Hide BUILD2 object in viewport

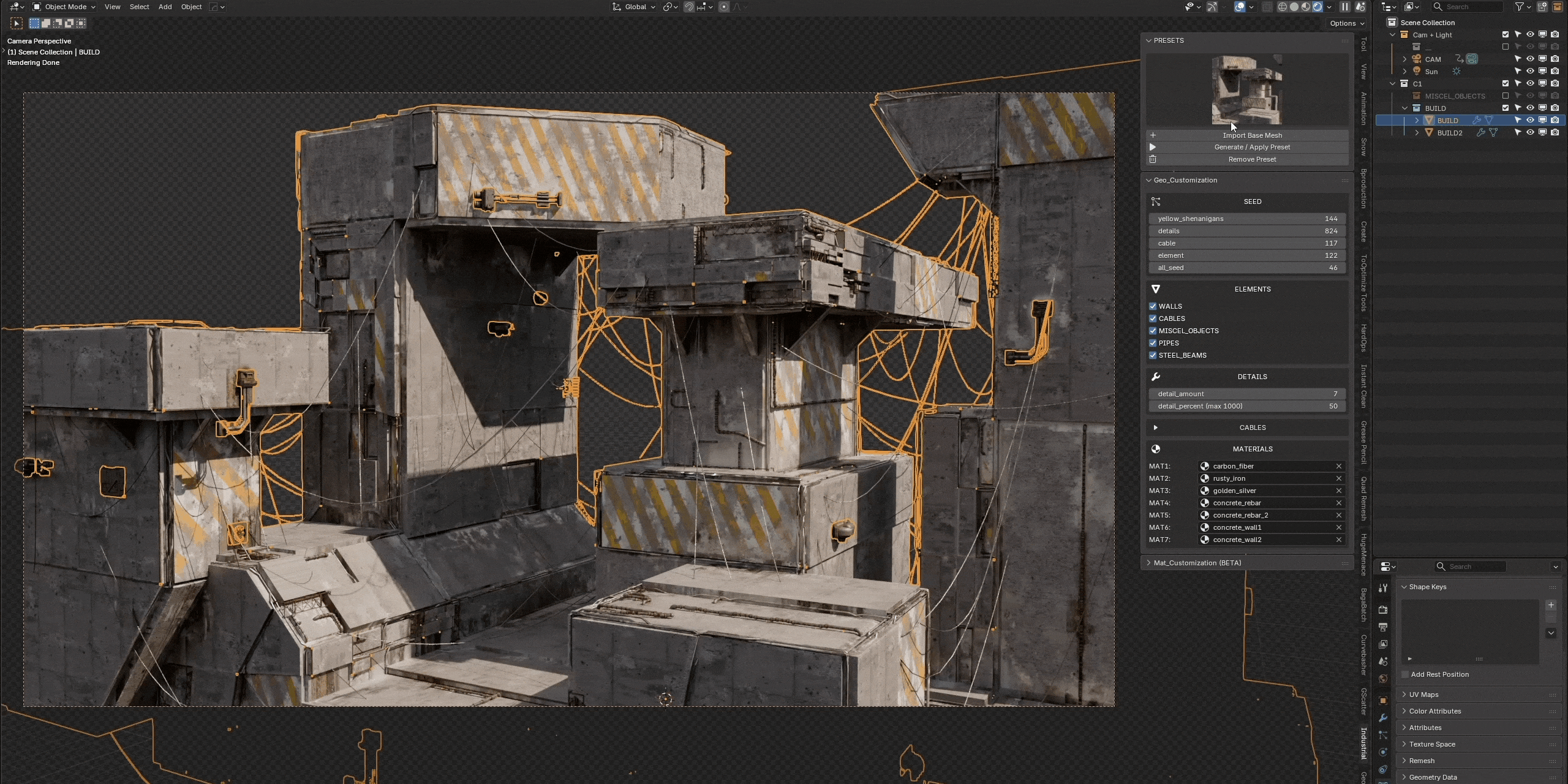[x=1530, y=132]
